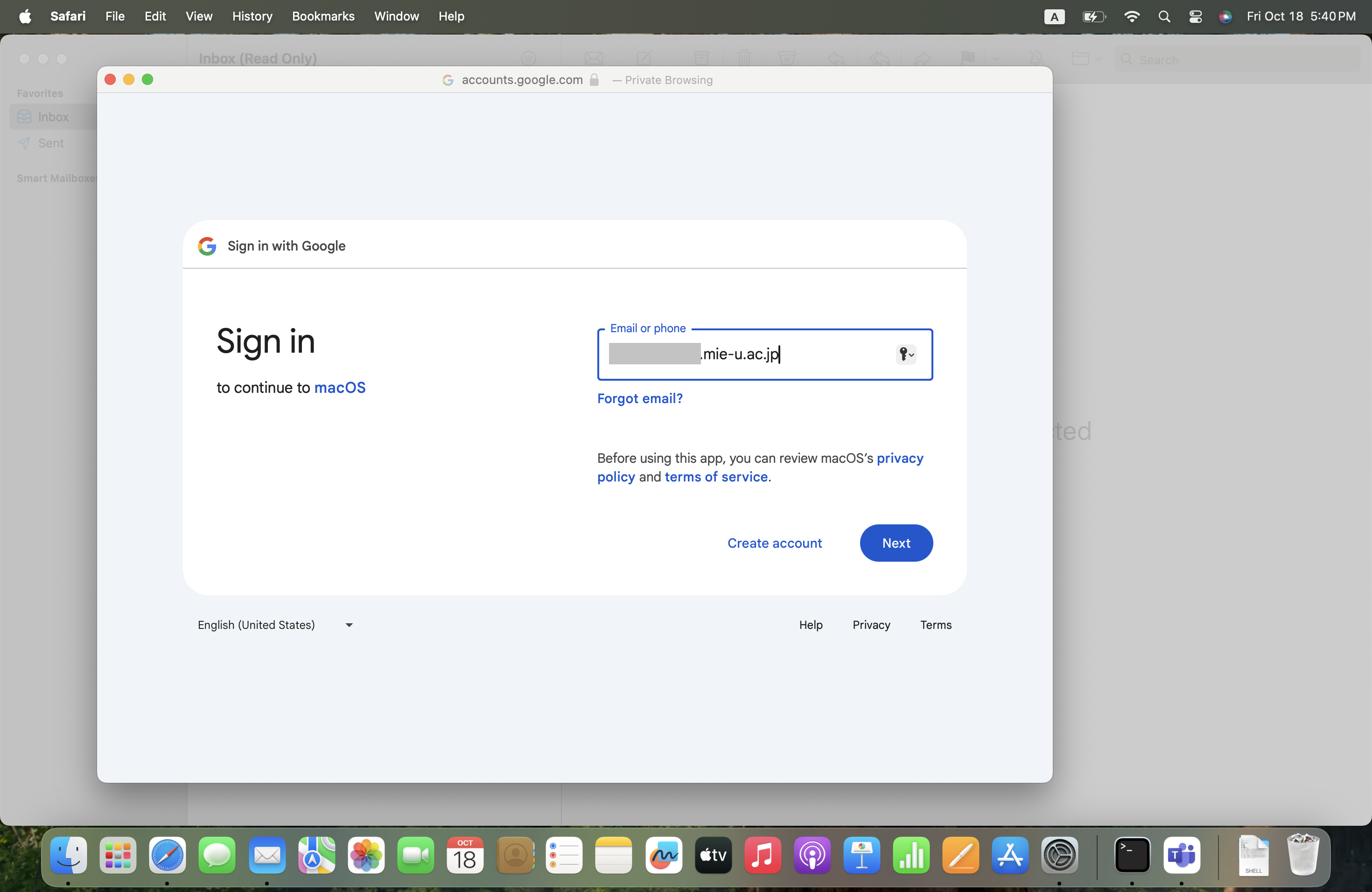
Task: Open System Settings from the Dock
Action: (1059, 855)
